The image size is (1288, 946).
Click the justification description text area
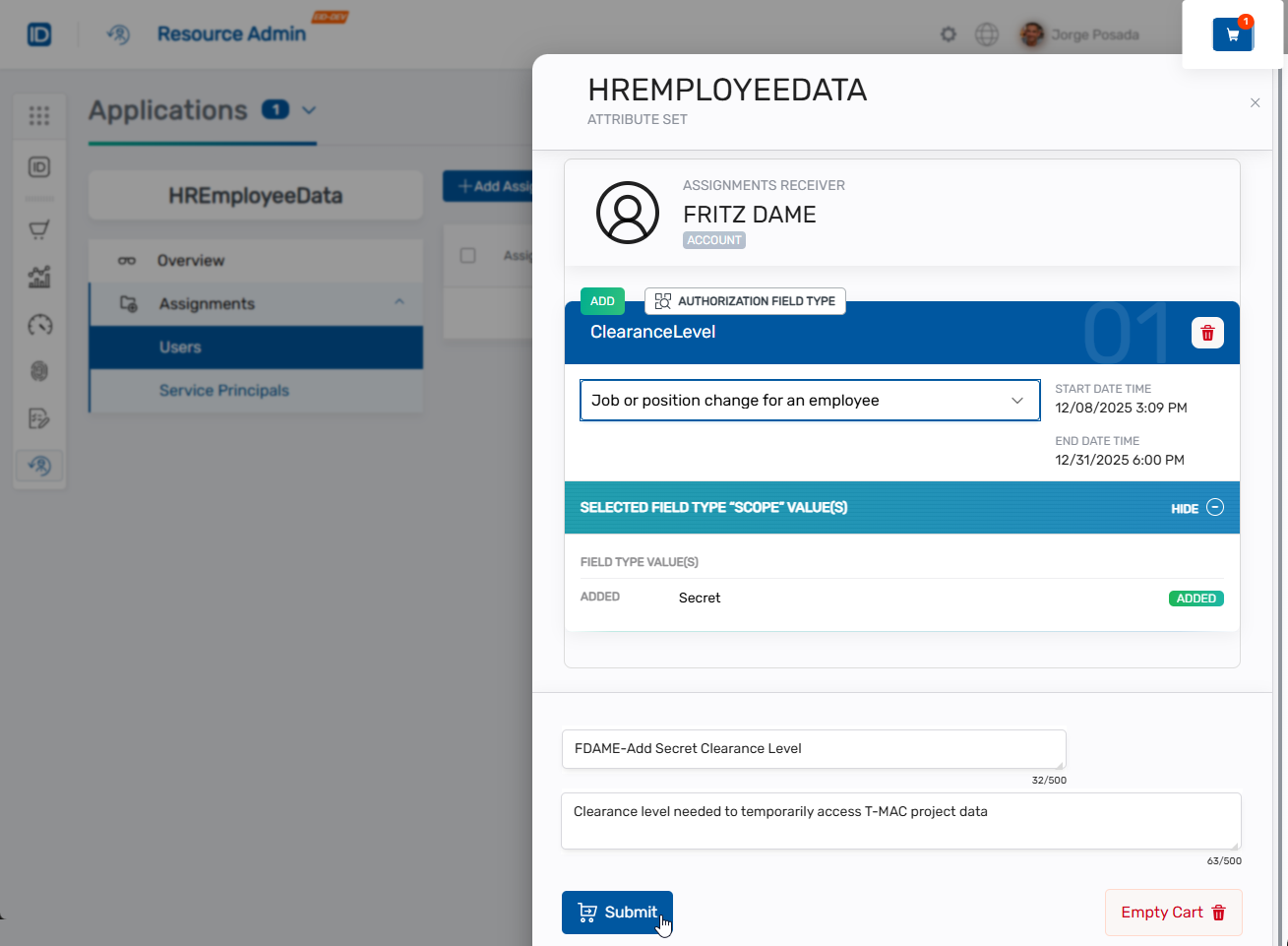click(899, 820)
